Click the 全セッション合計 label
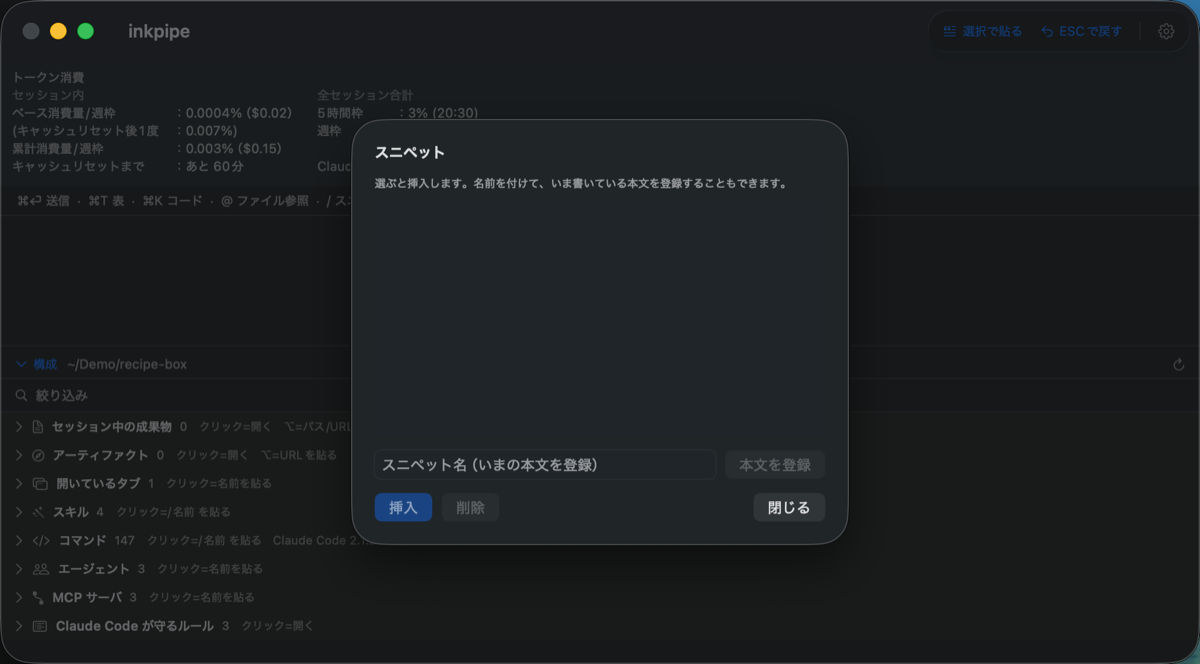 [365, 95]
